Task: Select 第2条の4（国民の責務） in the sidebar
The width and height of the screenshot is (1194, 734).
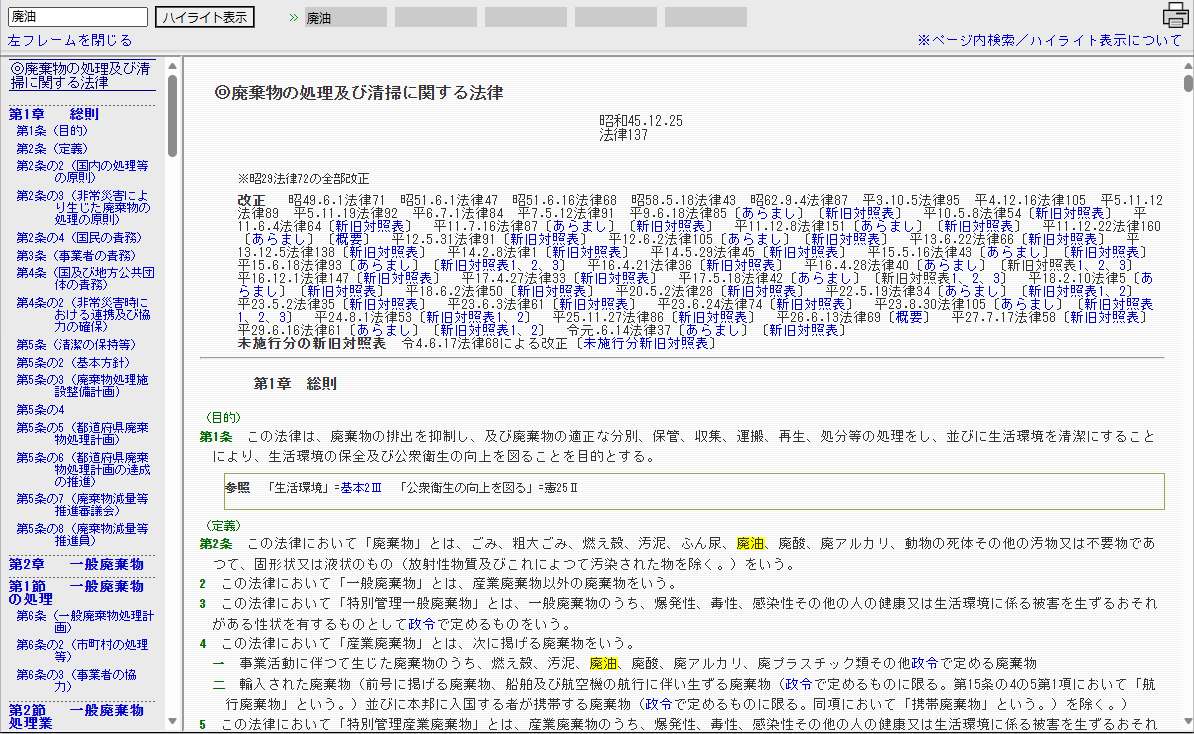Action: pos(79,238)
